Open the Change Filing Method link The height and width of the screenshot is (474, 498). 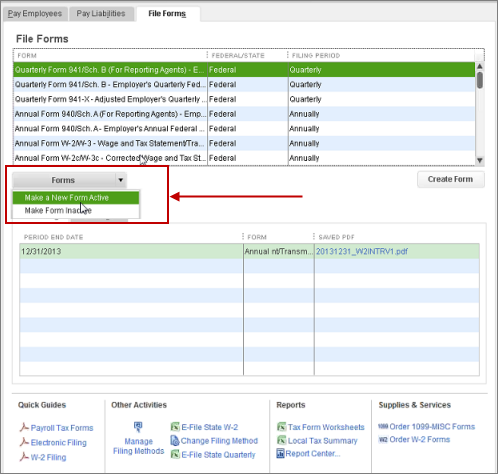pos(219,441)
